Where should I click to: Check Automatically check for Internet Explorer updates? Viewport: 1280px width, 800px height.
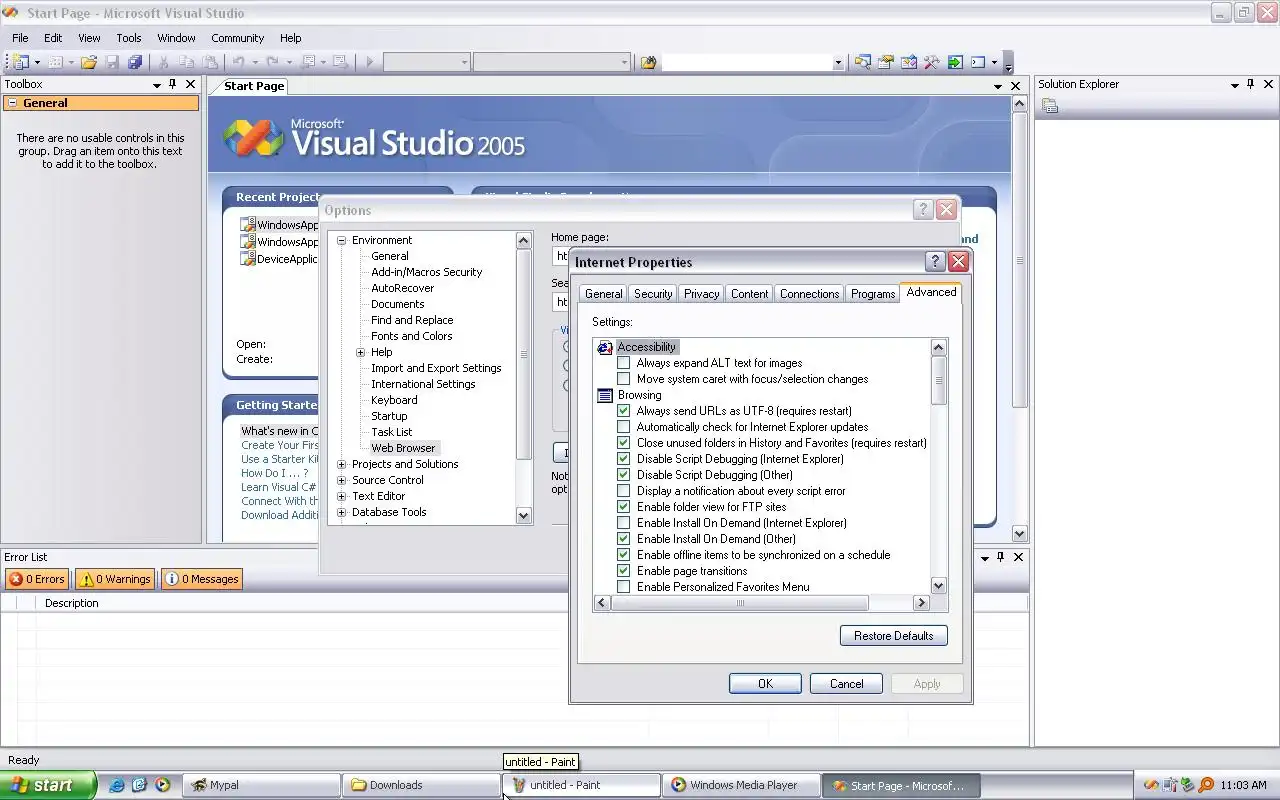624,427
